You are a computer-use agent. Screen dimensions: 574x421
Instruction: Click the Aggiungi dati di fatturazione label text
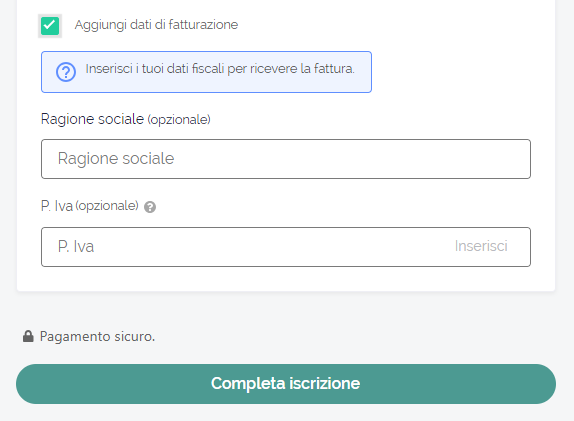(156, 25)
